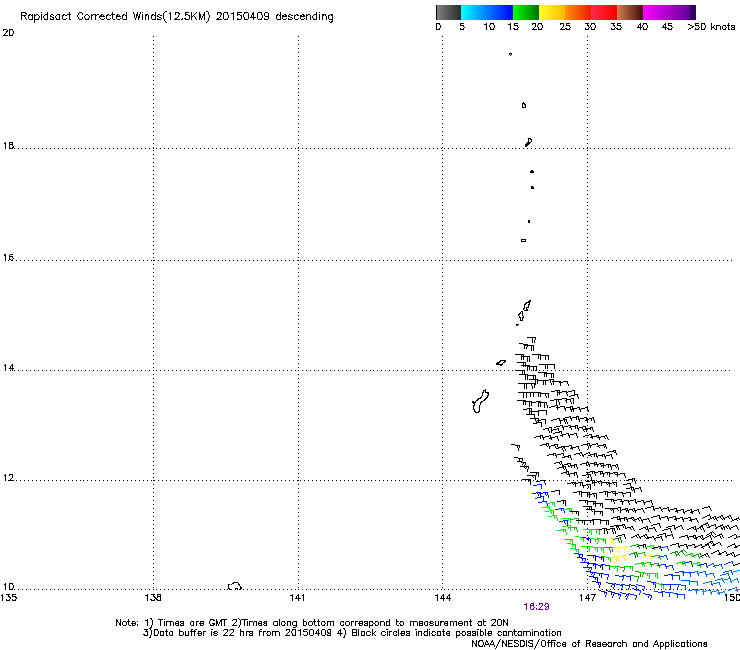Click the '>50 knots' legend label
Viewport: 740px width, 650px height.
point(711,27)
